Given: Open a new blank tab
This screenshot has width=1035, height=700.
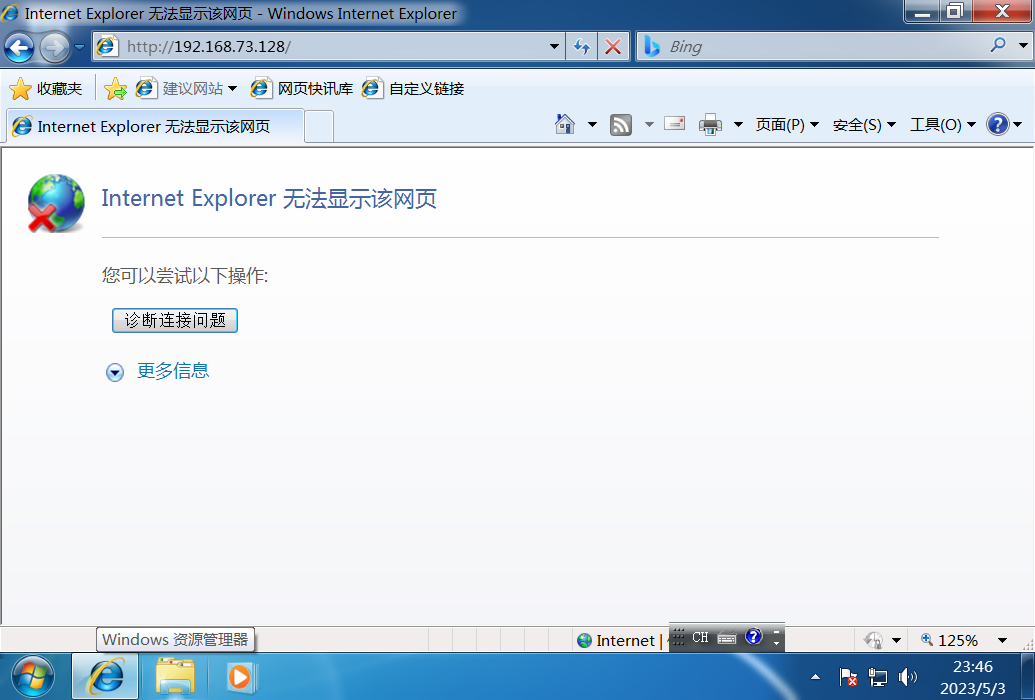Looking at the screenshot, I should (x=319, y=127).
